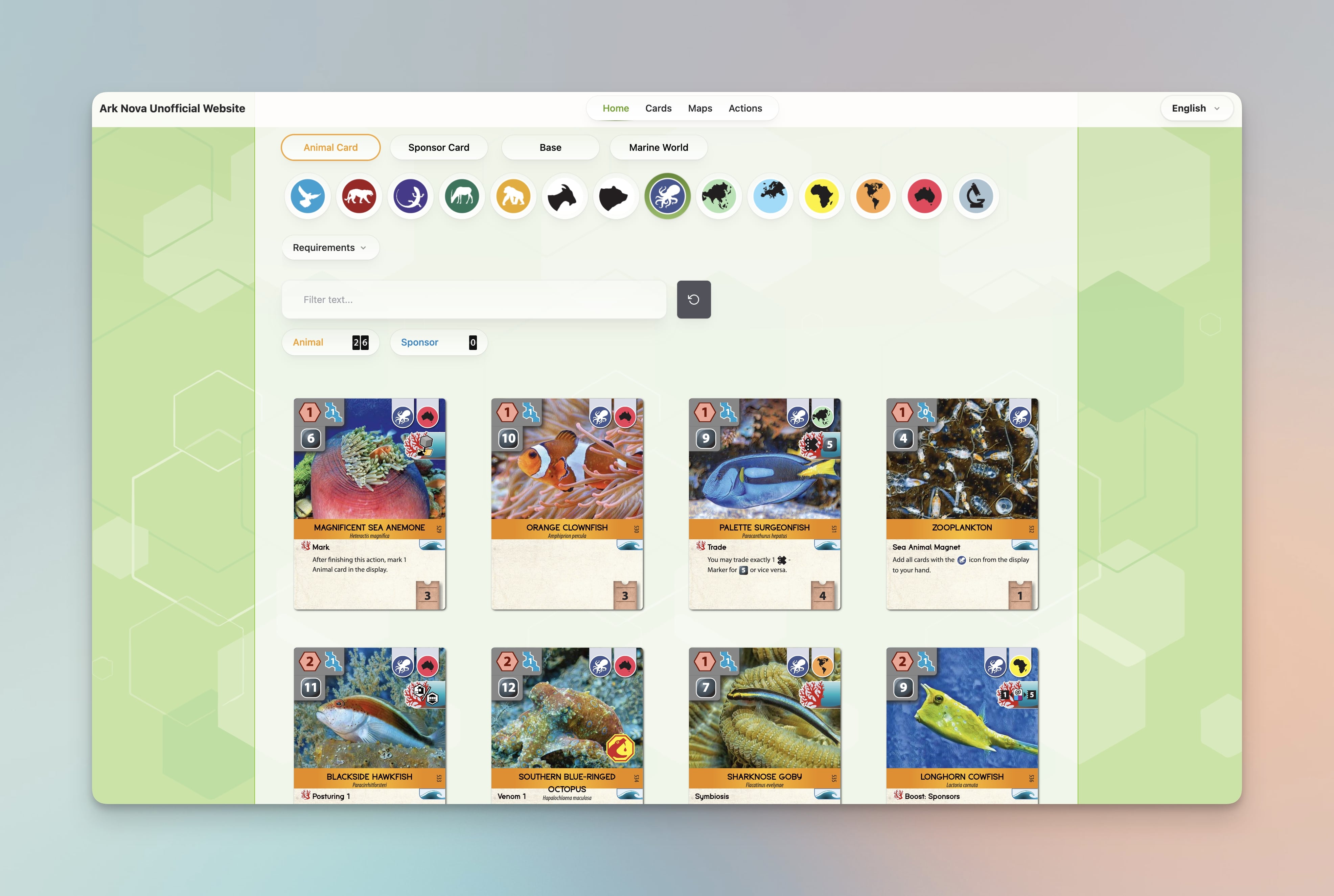Toggle the Base filter
This screenshot has width=1334, height=896.
coord(550,147)
